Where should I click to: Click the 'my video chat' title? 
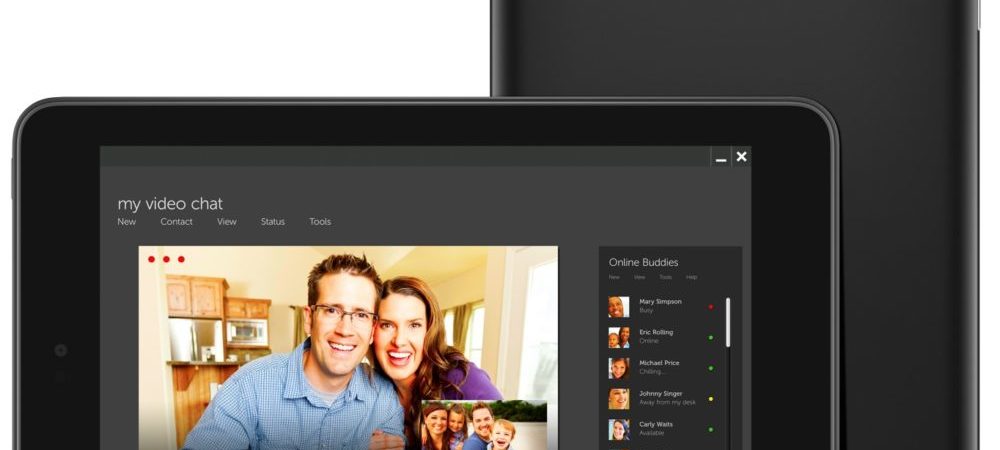click(x=170, y=204)
